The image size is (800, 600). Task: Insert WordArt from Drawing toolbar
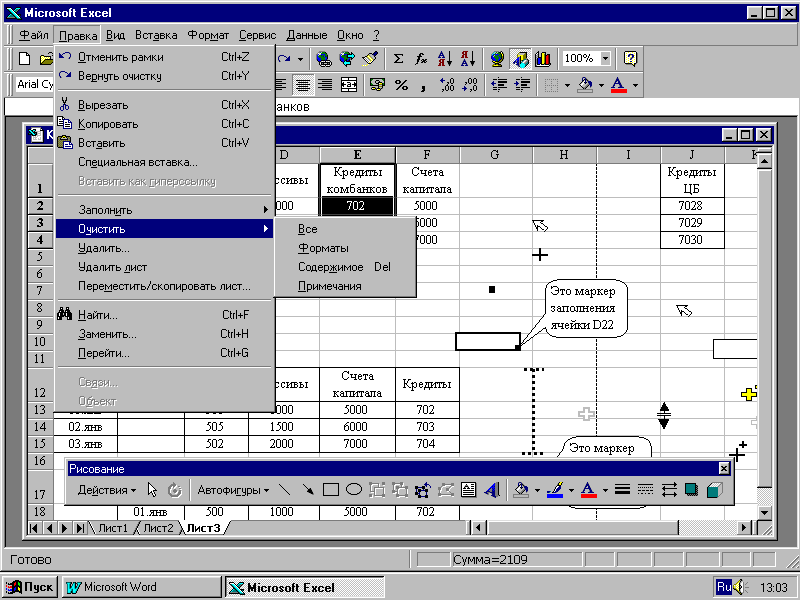click(x=491, y=490)
